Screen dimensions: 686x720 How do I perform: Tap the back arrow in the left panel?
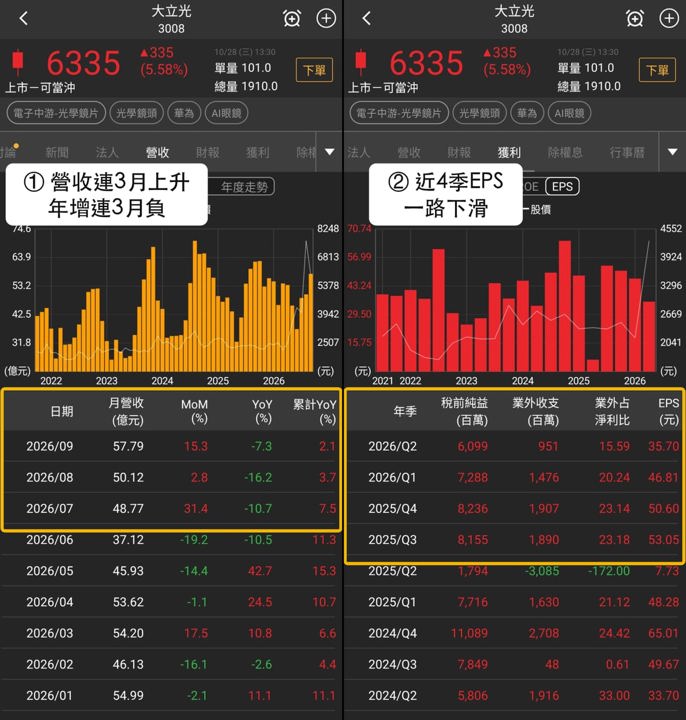[23, 18]
